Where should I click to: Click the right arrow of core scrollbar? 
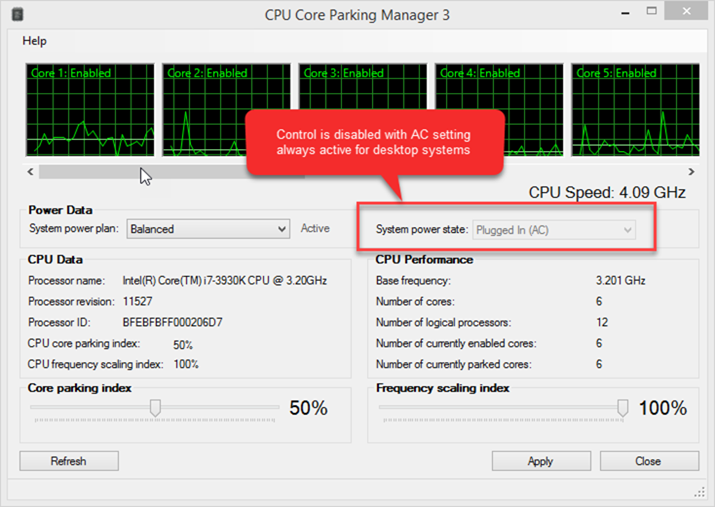click(691, 172)
